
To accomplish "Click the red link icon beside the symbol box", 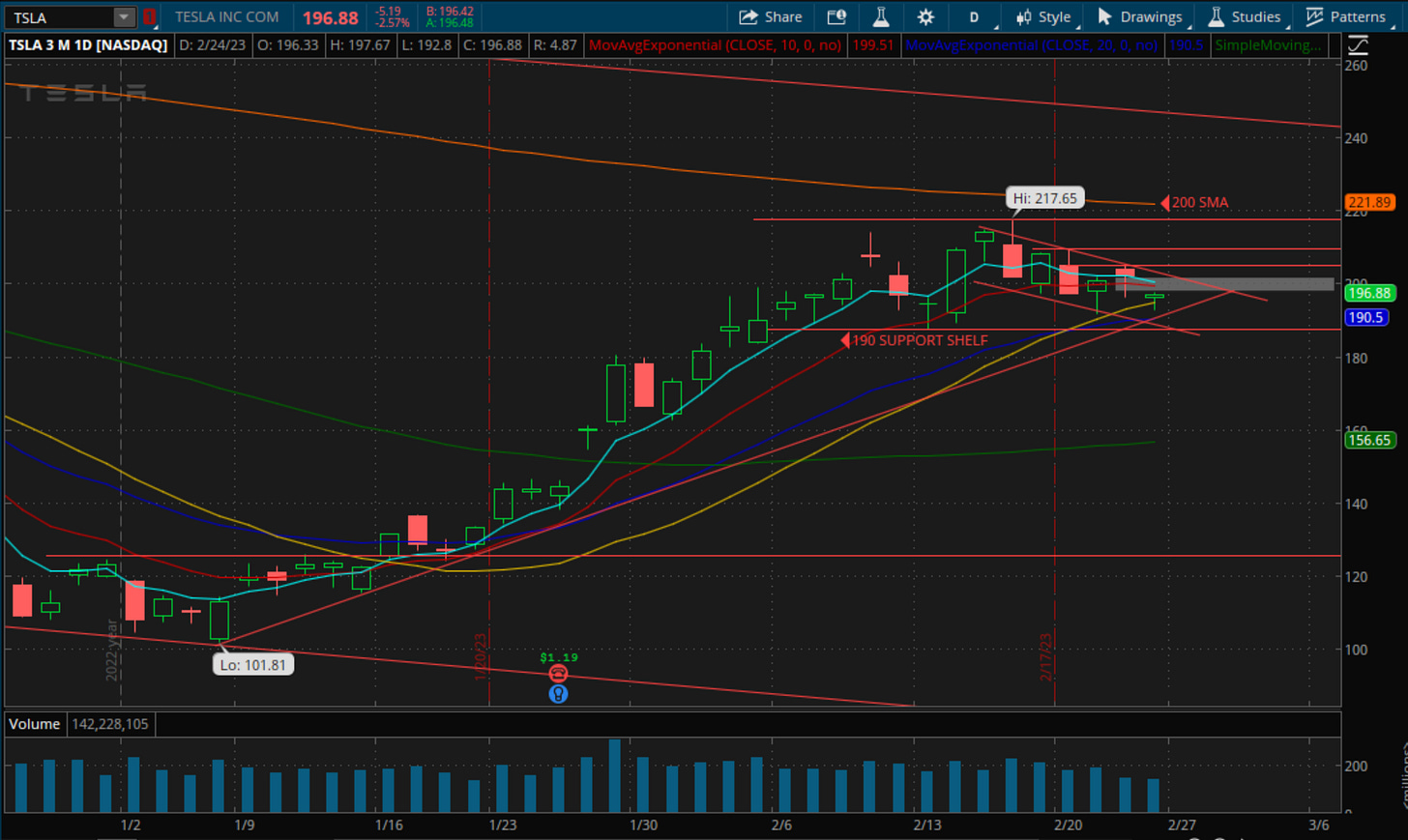I will 149,17.
